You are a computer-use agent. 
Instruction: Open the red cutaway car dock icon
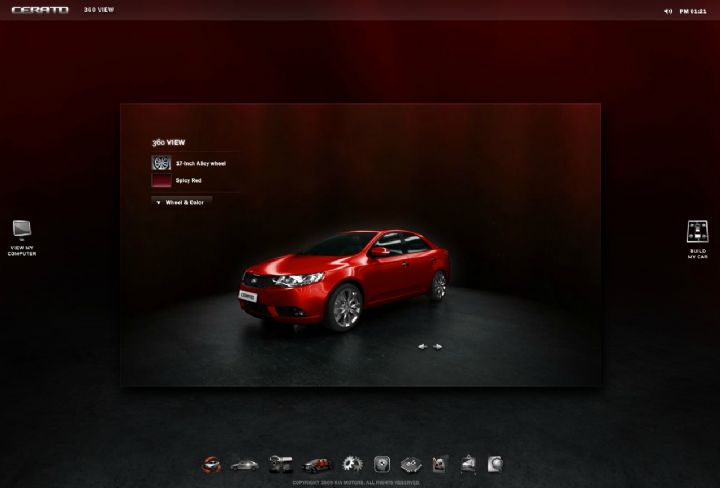pos(317,465)
